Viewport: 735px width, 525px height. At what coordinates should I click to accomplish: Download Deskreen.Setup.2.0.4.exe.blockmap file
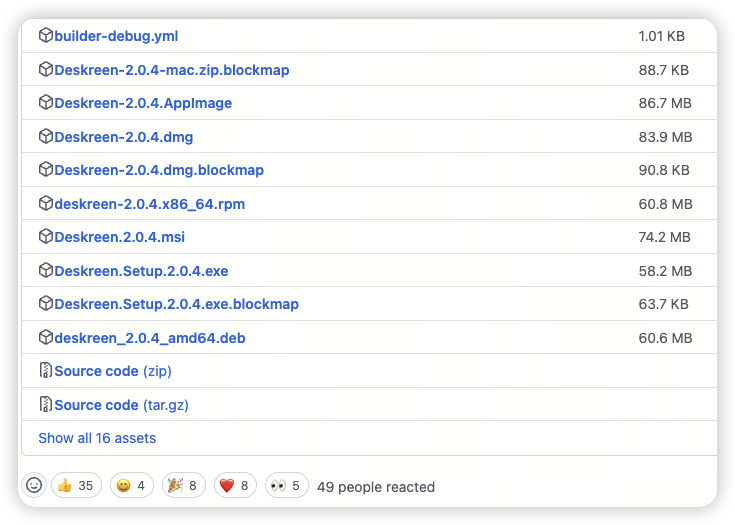176,304
